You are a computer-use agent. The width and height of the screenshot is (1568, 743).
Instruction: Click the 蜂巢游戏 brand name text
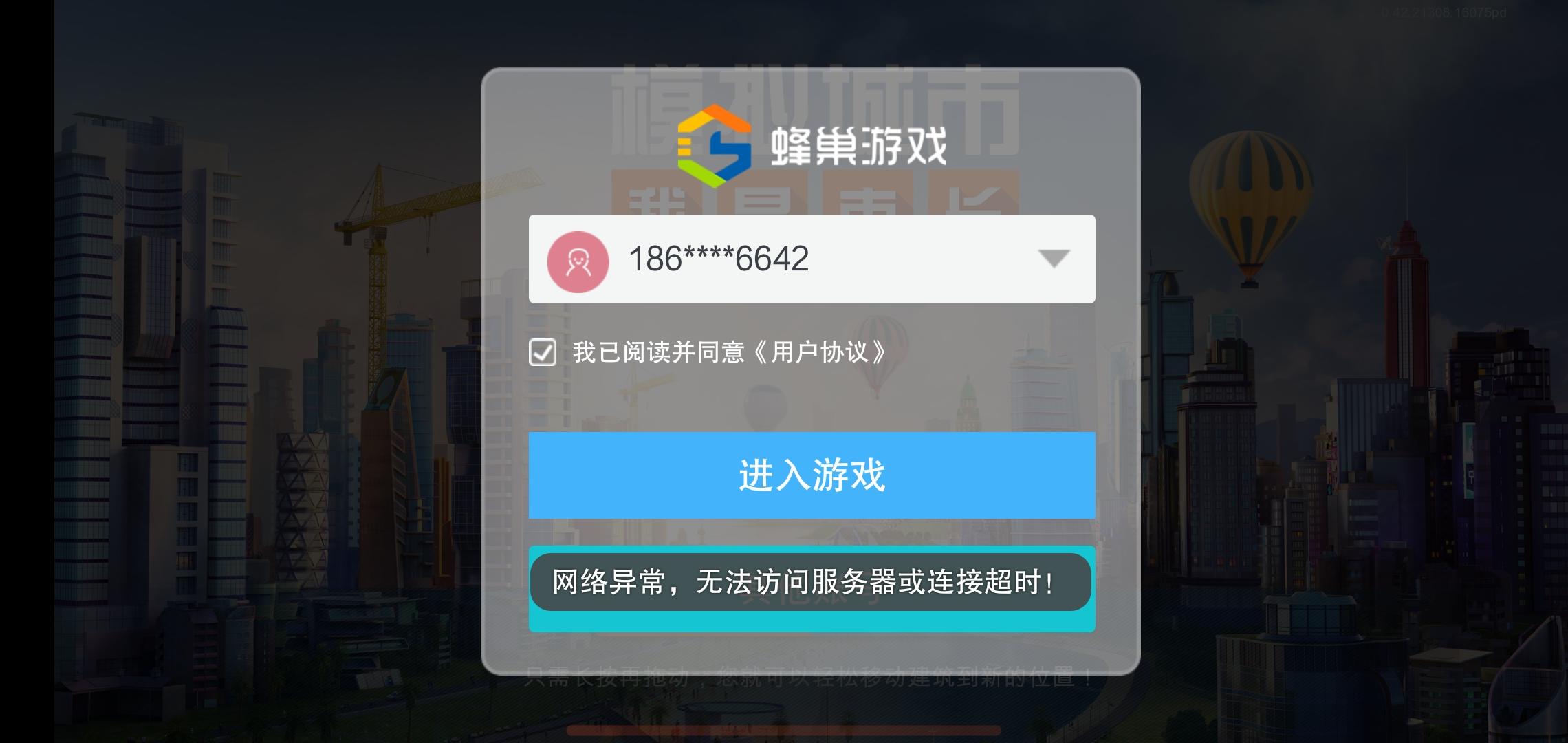point(858,146)
